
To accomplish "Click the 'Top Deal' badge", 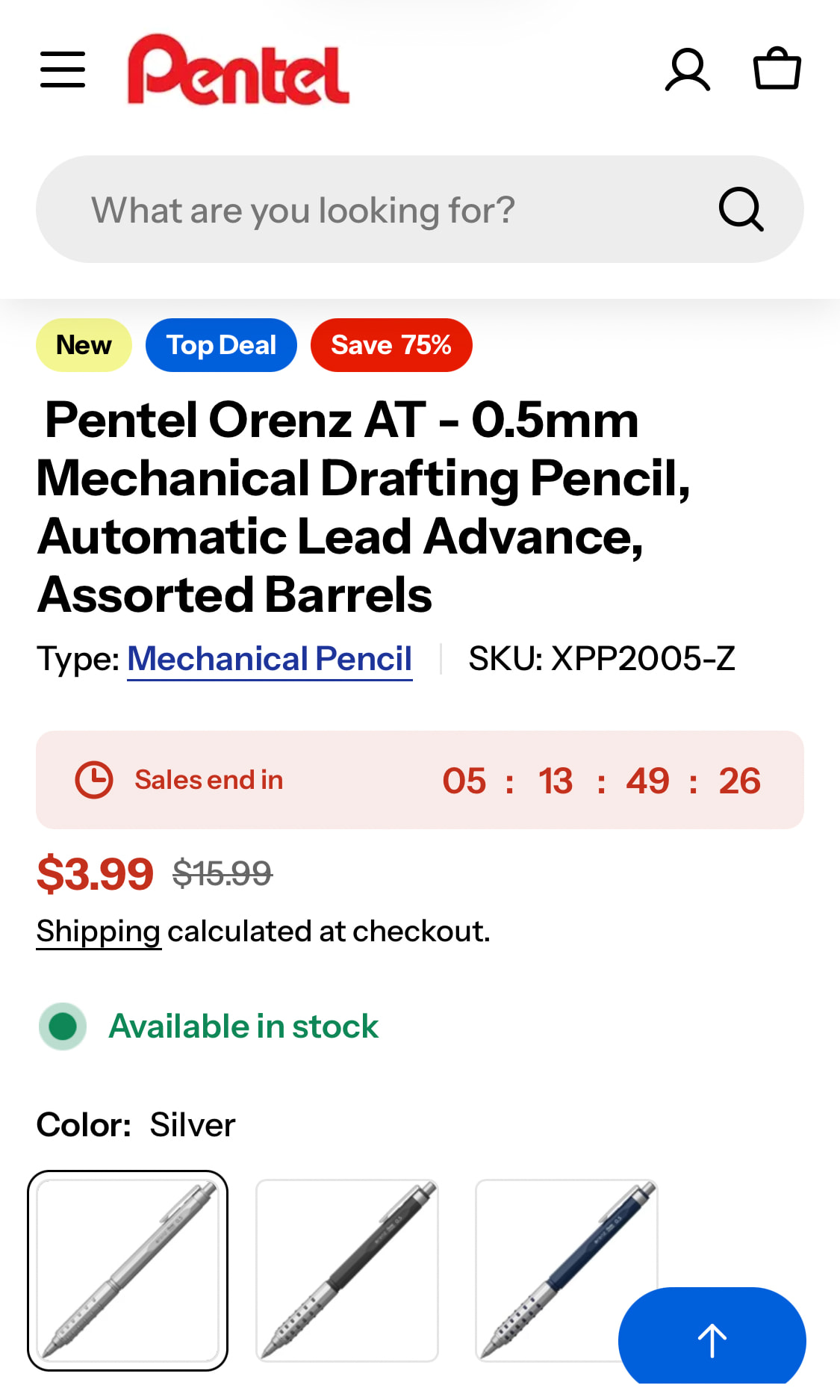I will (221, 345).
